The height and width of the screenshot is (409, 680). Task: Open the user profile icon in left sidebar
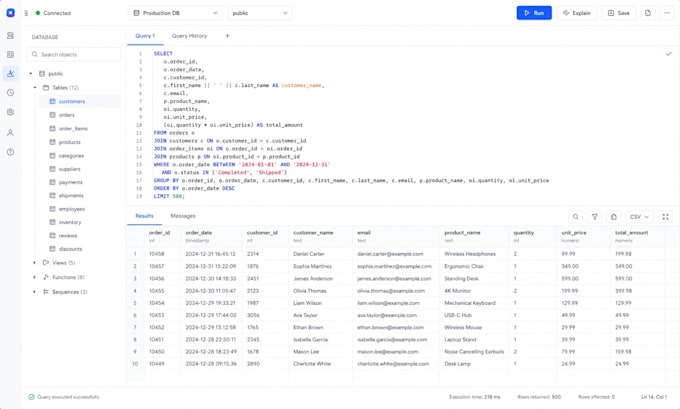pyautogui.click(x=10, y=133)
